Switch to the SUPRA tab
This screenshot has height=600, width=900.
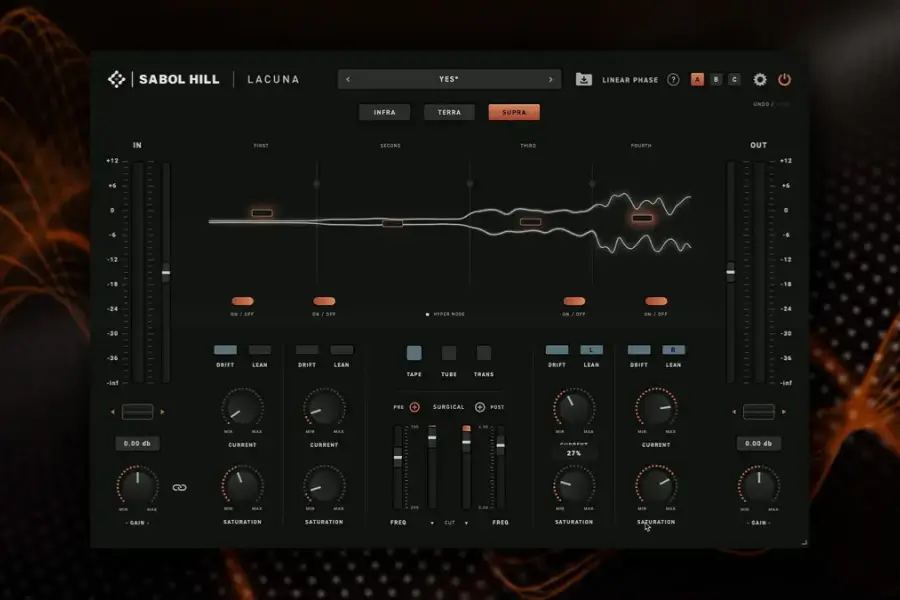tap(514, 112)
